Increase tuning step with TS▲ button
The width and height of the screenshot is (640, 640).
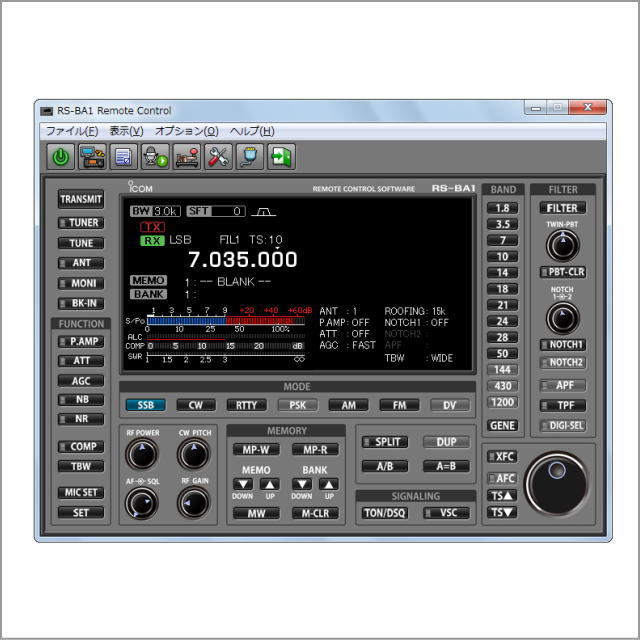point(502,496)
